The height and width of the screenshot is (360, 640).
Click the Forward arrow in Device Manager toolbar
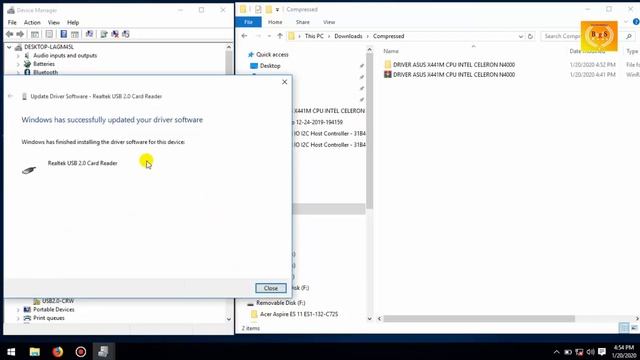click(20, 34)
